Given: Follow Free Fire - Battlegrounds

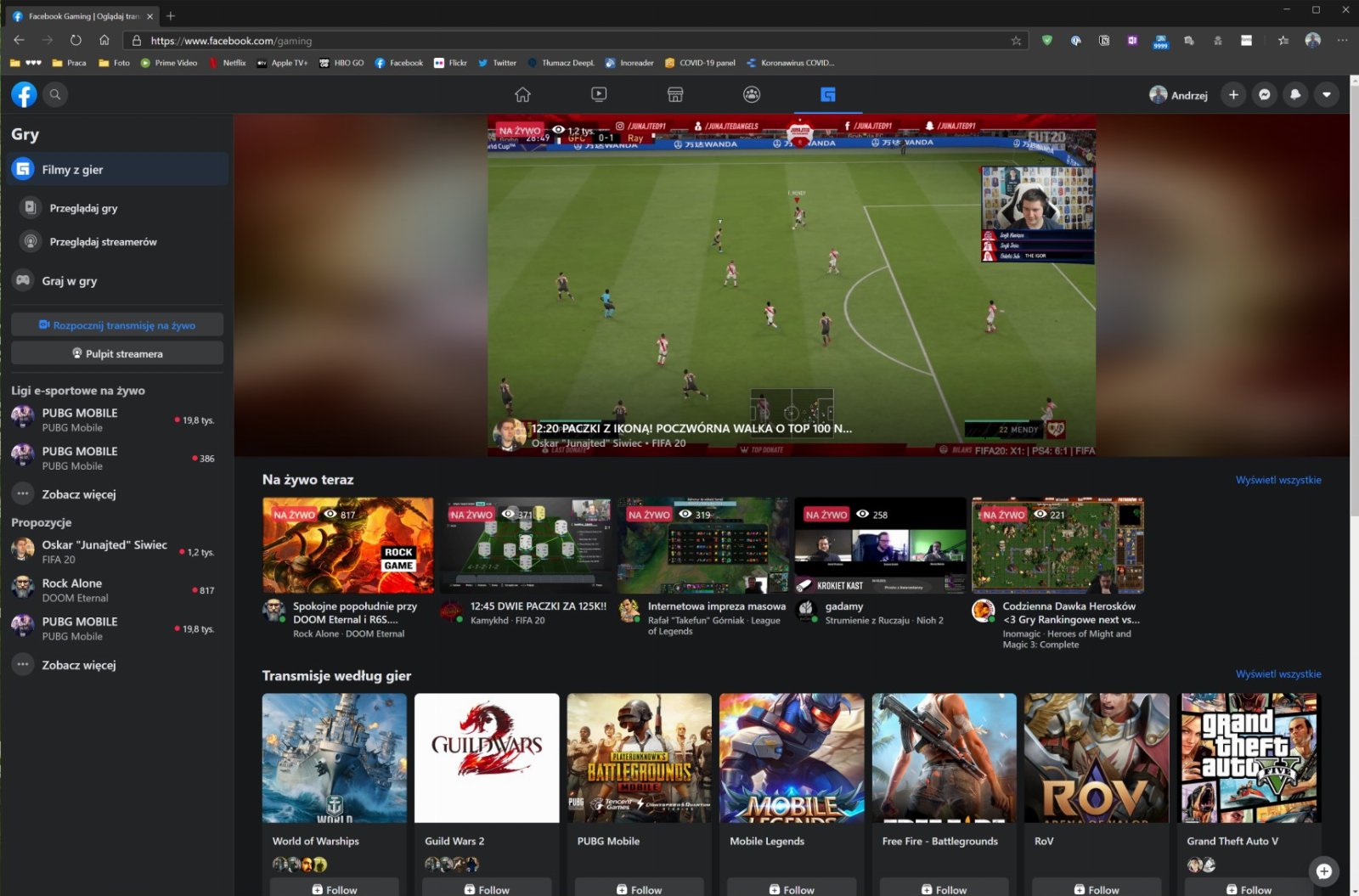Looking at the screenshot, I should (x=945, y=888).
